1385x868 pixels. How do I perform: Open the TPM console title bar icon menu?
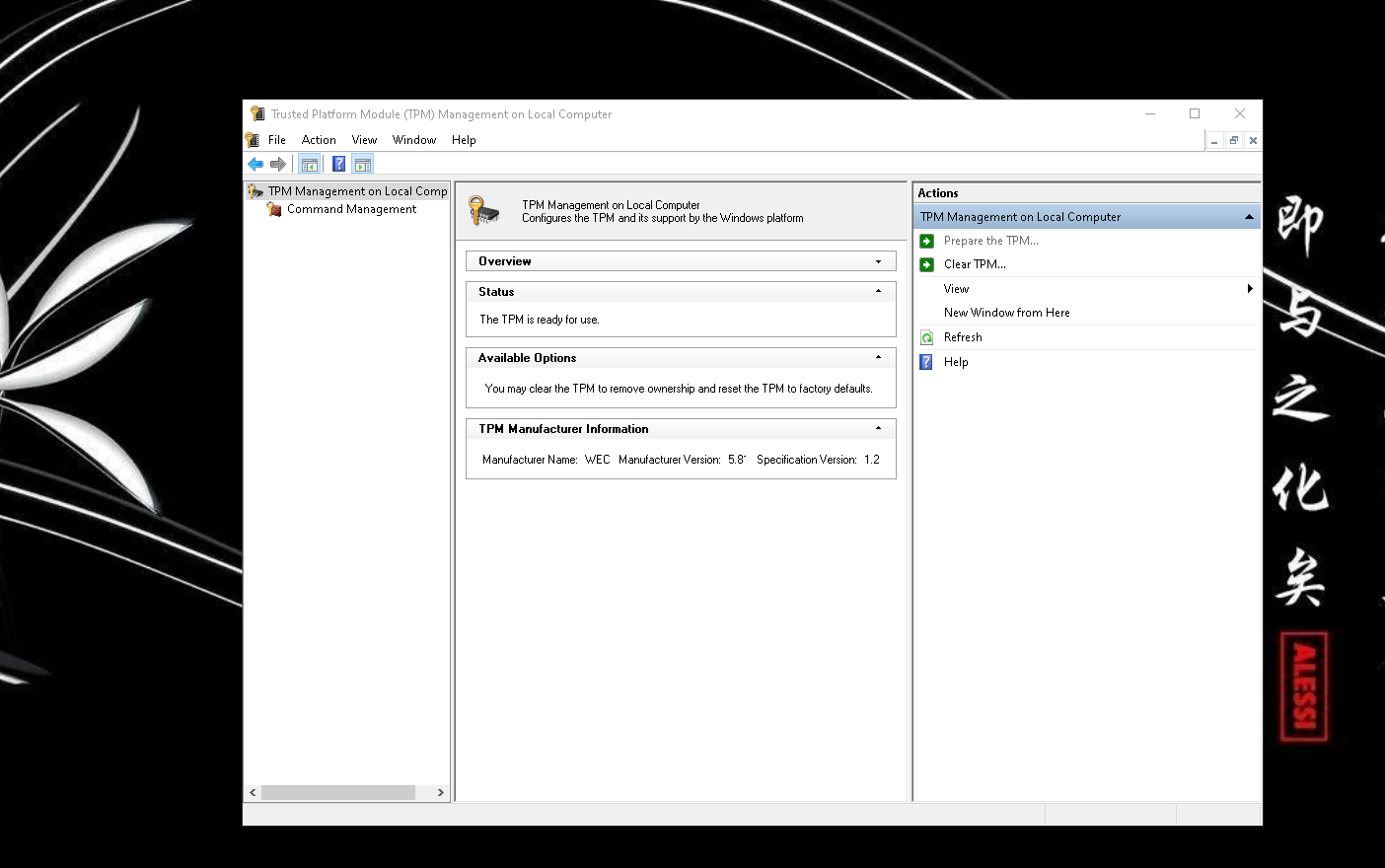click(x=257, y=114)
